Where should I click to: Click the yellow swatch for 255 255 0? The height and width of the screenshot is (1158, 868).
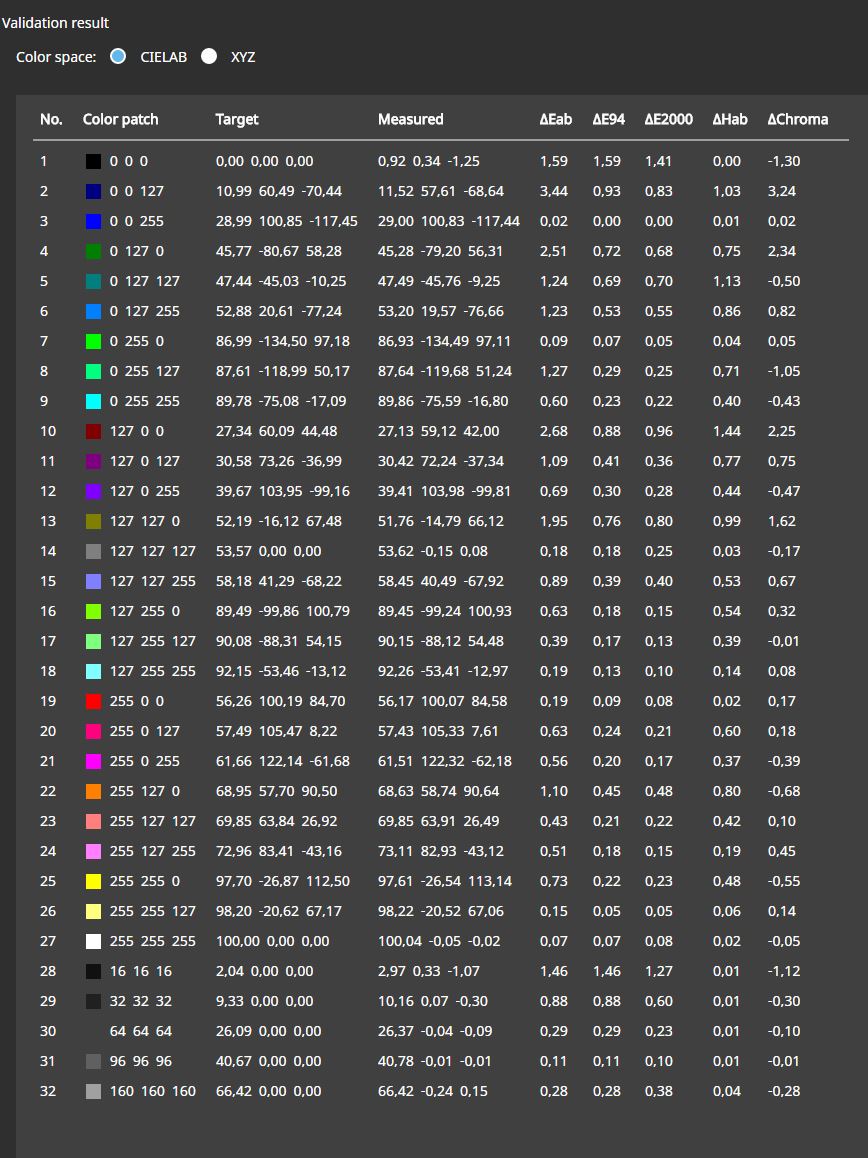pyautogui.click(x=93, y=881)
